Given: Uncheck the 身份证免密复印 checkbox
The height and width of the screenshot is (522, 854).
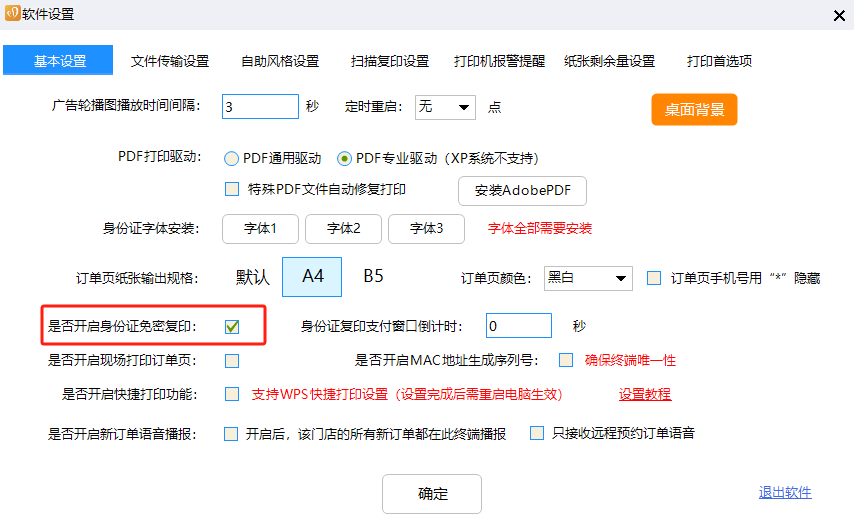Looking at the screenshot, I should [232, 326].
